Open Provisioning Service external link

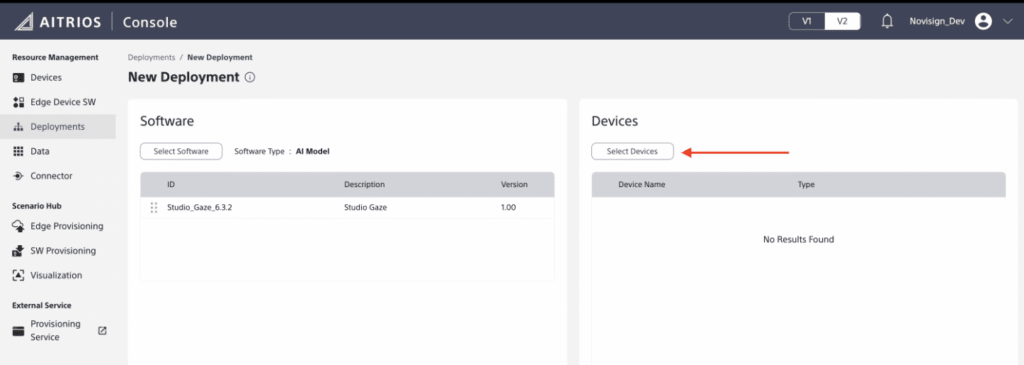(x=57, y=331)
